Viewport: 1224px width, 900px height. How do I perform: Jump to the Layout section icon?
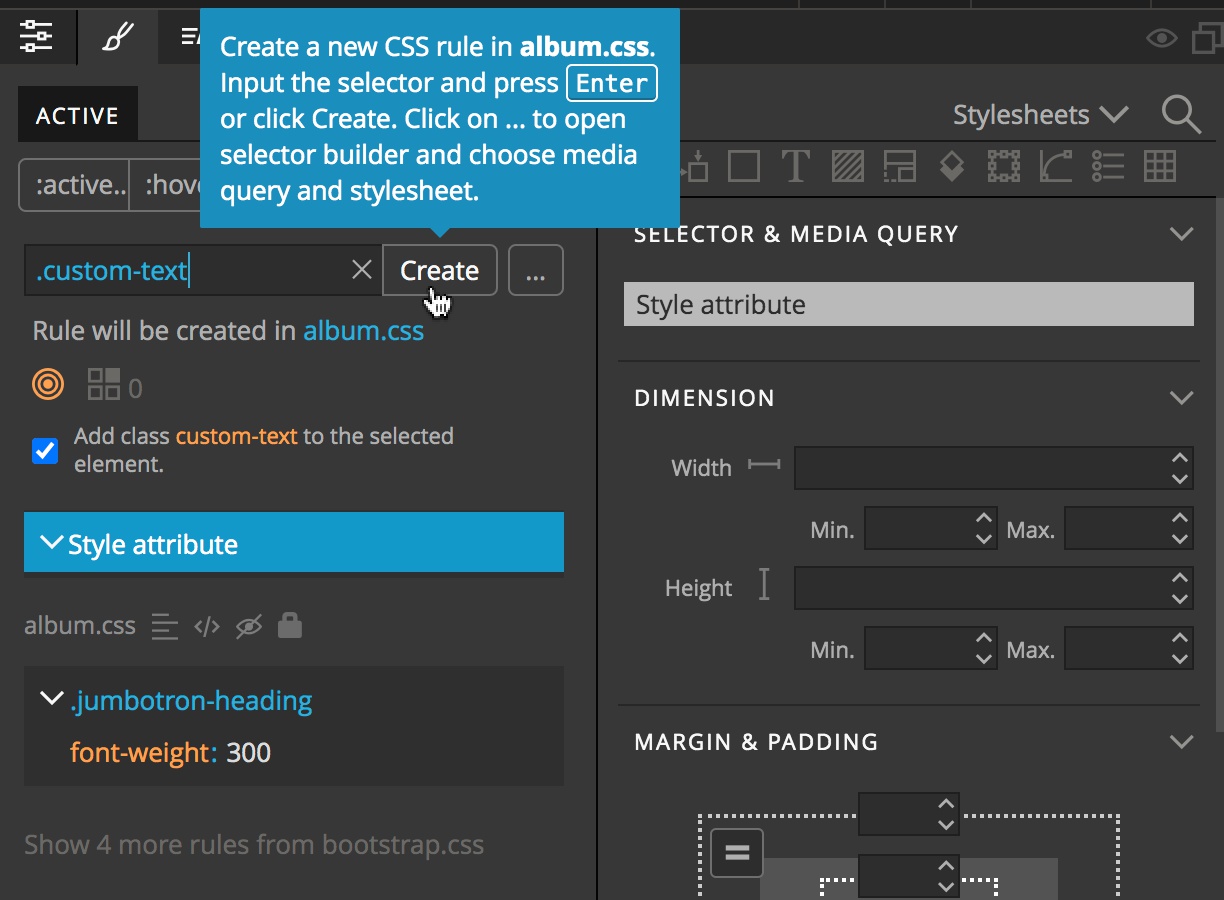click(x=899, y=166)
